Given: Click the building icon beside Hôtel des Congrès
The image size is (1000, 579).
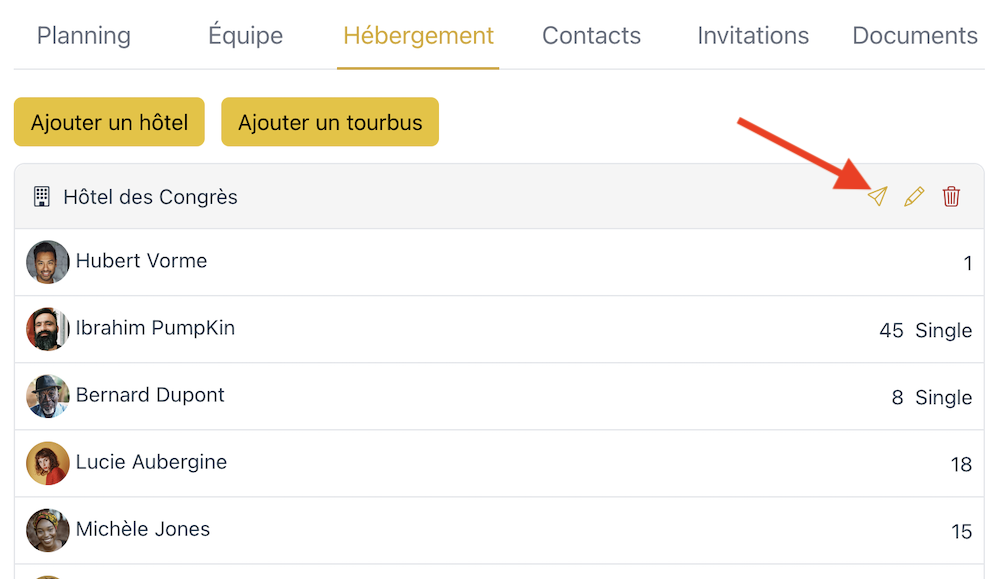Looking at the screenshot, I should 41,196.
